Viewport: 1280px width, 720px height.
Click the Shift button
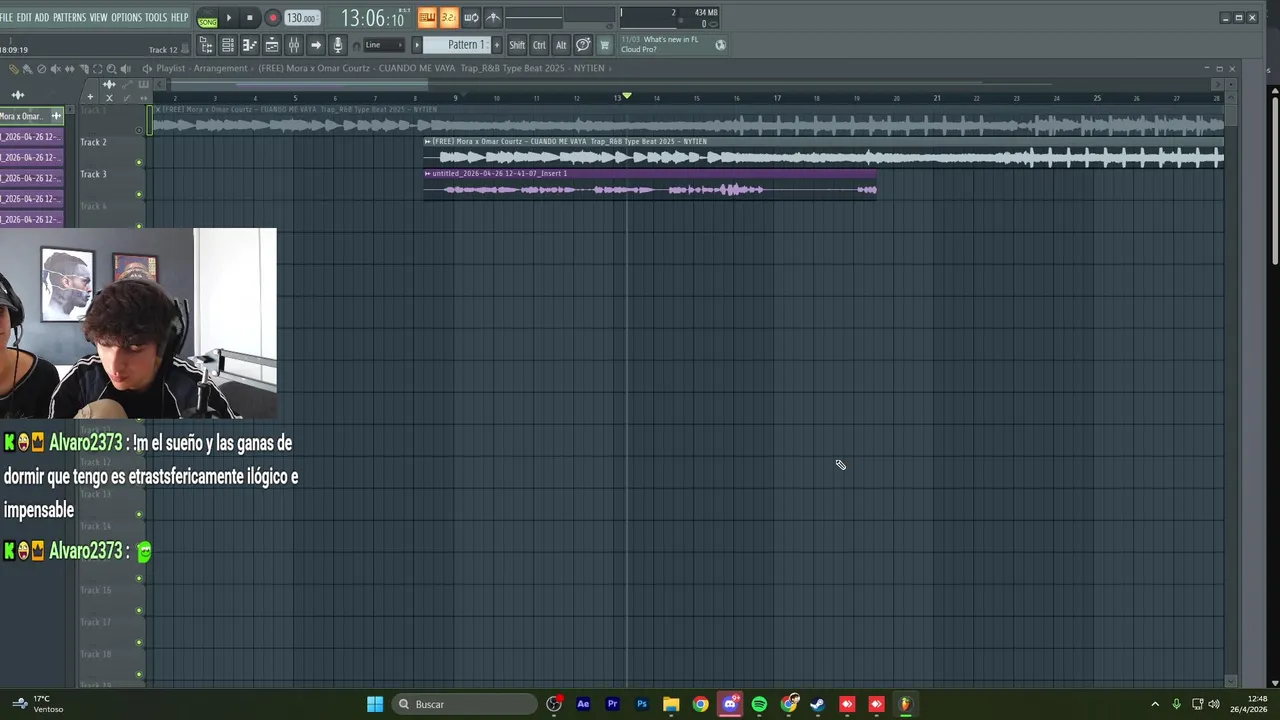click(517, 45)
